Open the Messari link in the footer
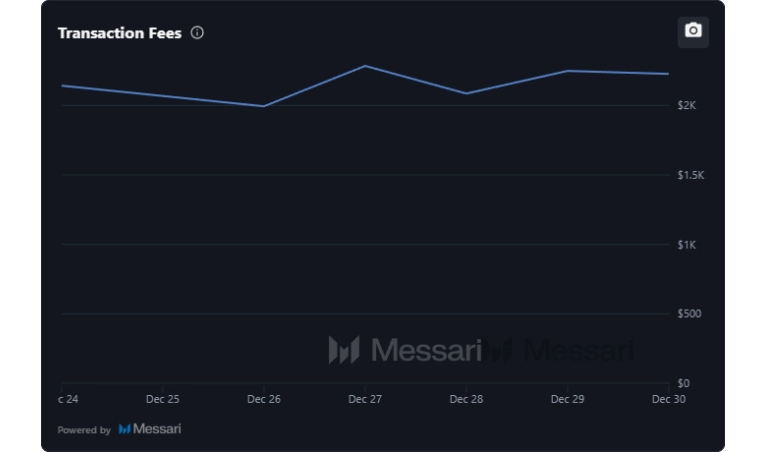This screenshot has width=765, height=452. click(157, 429)
